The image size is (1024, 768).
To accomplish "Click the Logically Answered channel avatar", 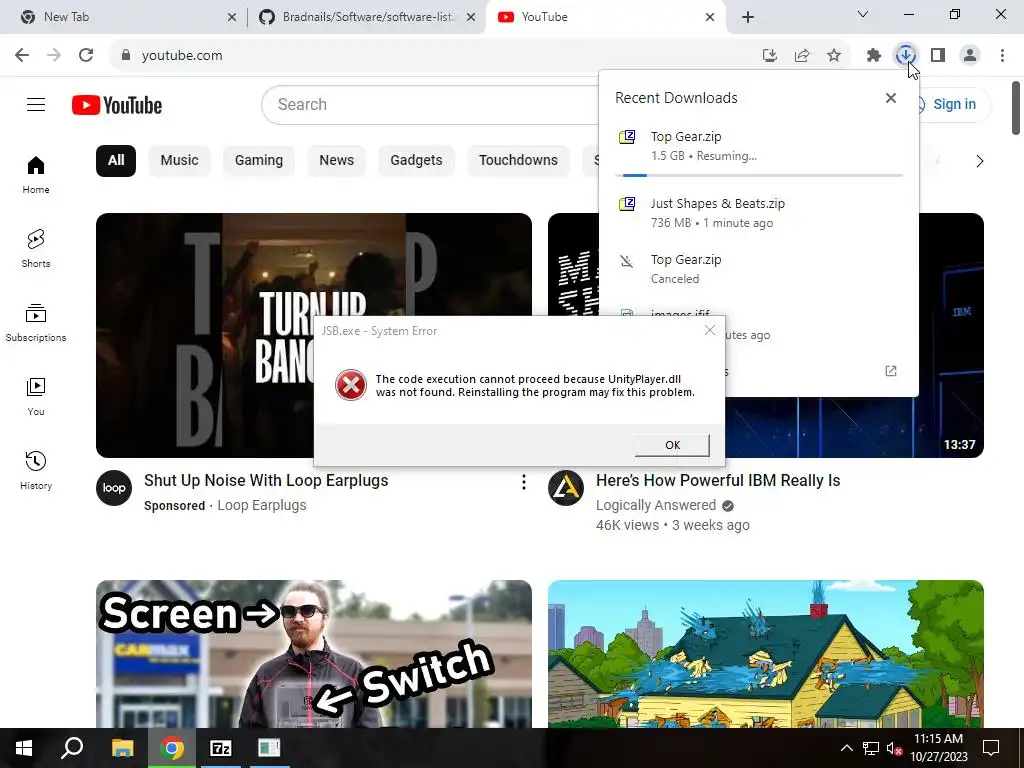I will click(x=566, y=488).
